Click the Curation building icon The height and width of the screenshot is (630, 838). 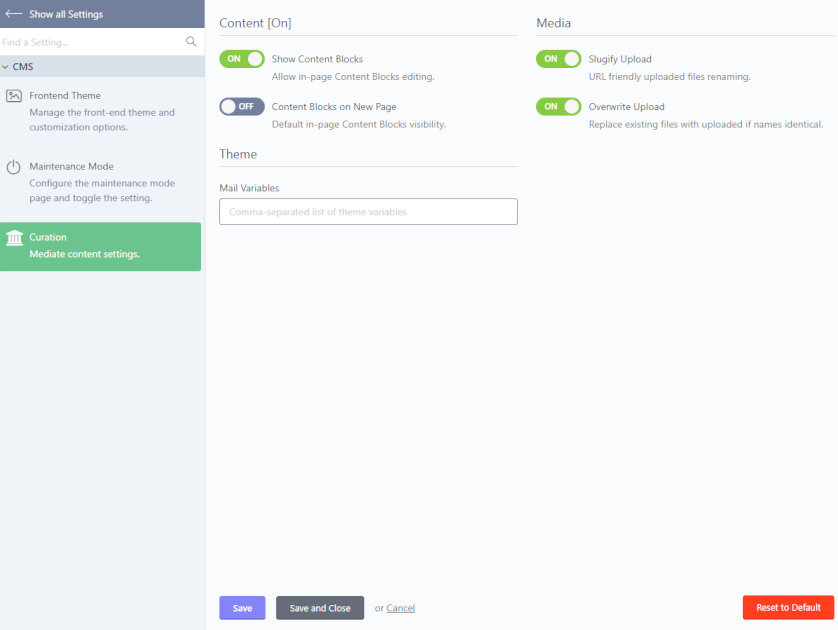[14, 238]
